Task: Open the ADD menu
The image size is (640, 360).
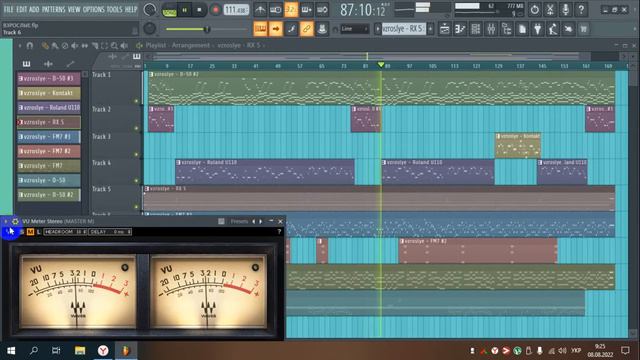Action: [x=34, y=9]
